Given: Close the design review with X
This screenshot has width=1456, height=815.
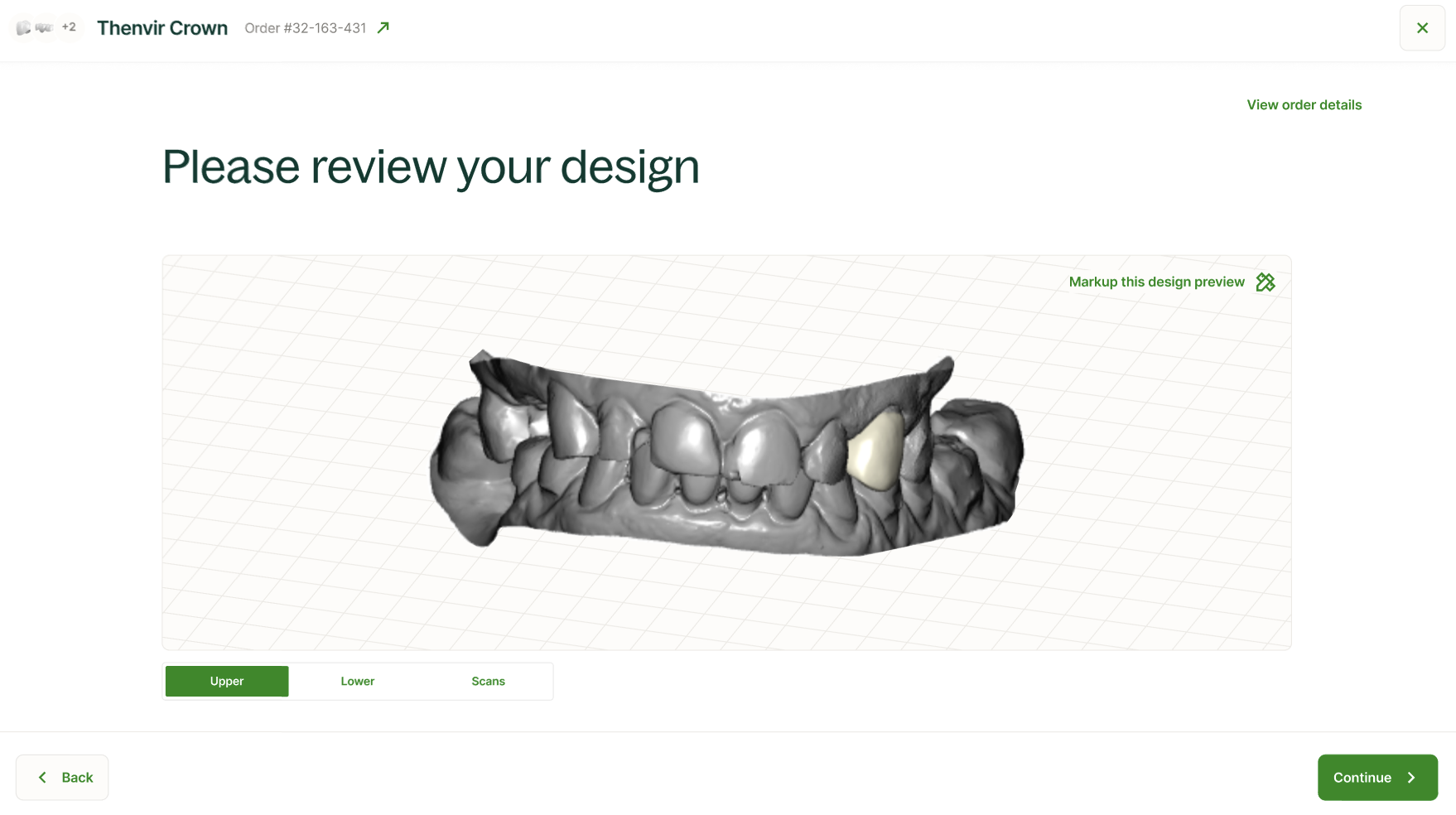Looking at the screenshot, I should 1422,28.
